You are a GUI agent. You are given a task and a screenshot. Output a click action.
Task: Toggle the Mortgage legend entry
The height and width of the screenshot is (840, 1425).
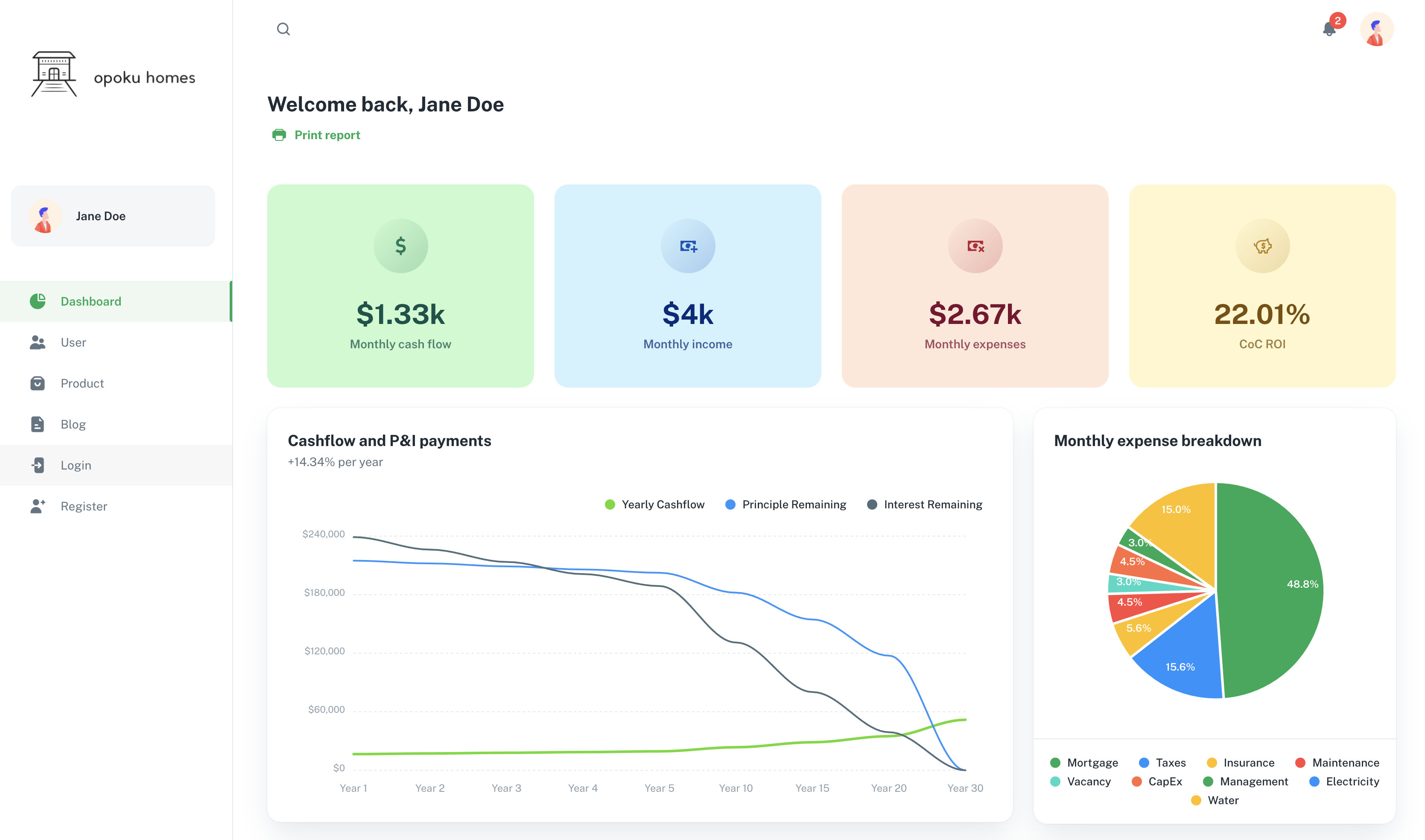[1084, 762]
